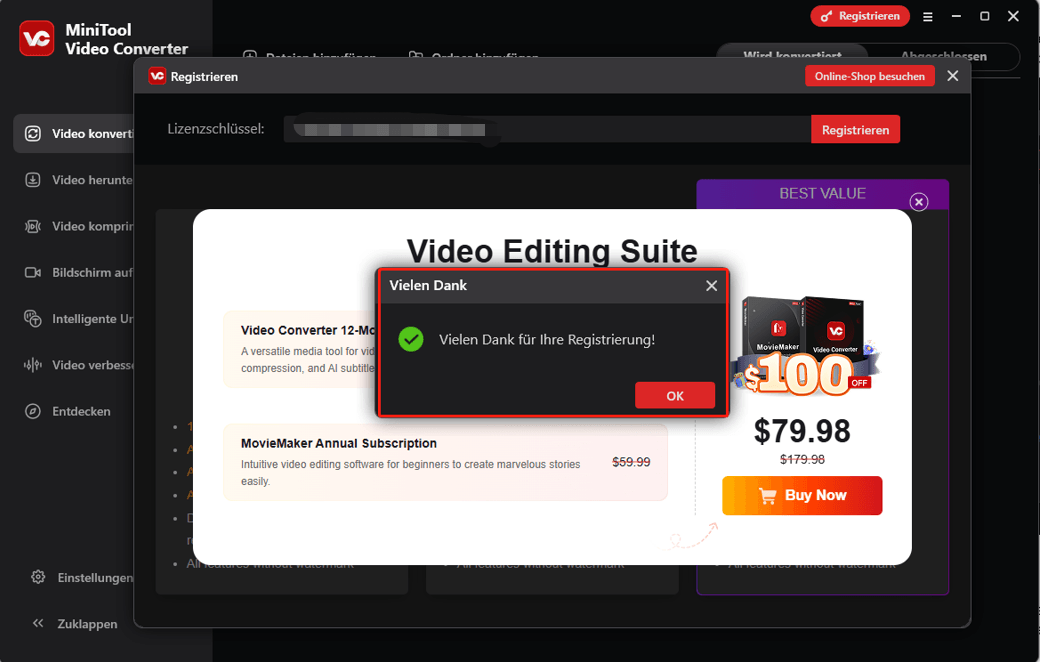Open the Online-Shop besuchen link
This screenshot has width=1040, height=662.
pyautogui.click(x=870, y=76)
